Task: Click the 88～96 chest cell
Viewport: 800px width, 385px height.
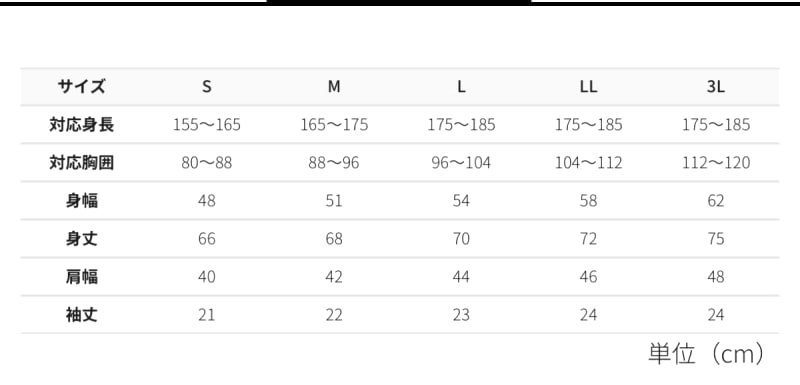Action: point(334,163)
